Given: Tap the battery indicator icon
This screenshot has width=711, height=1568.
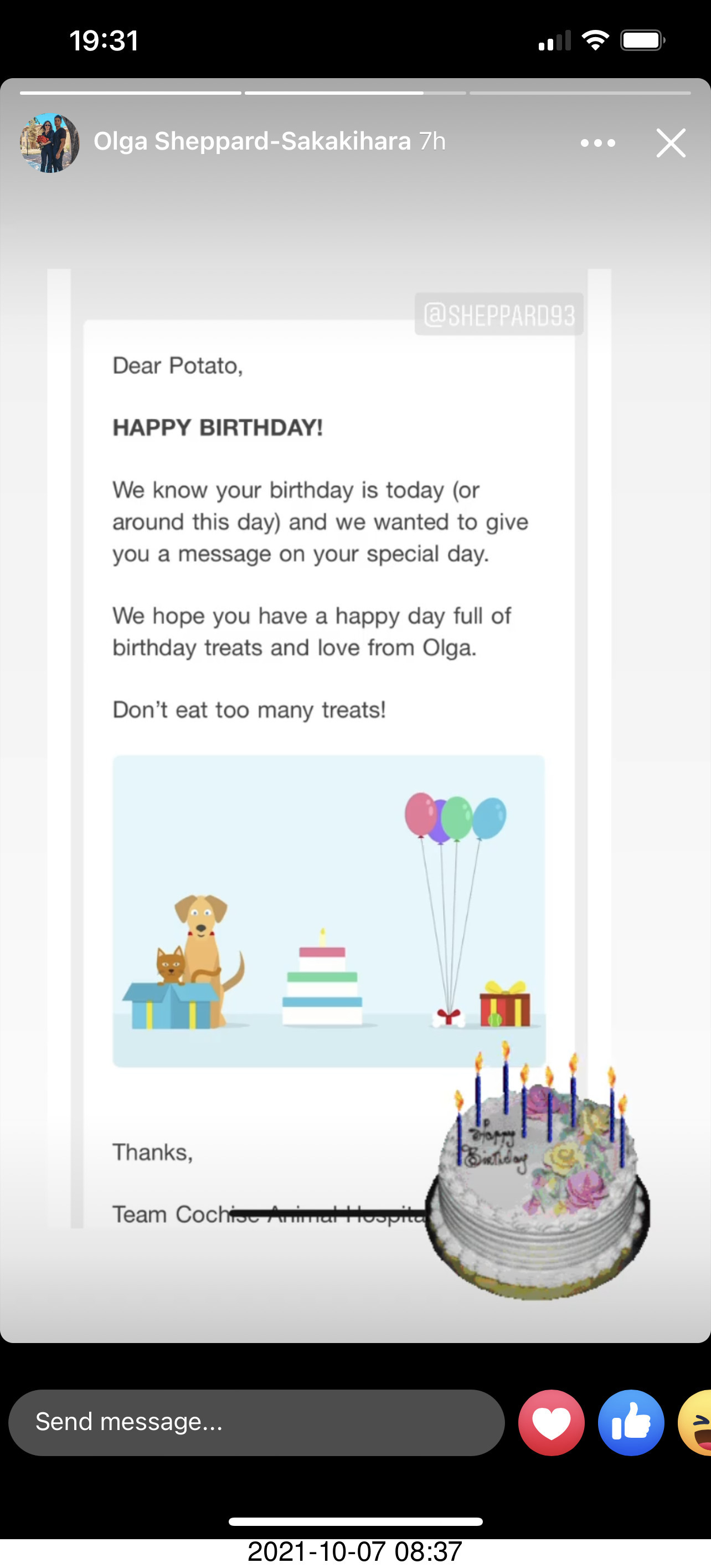Looking at the screenshot, I should (642, 41).
